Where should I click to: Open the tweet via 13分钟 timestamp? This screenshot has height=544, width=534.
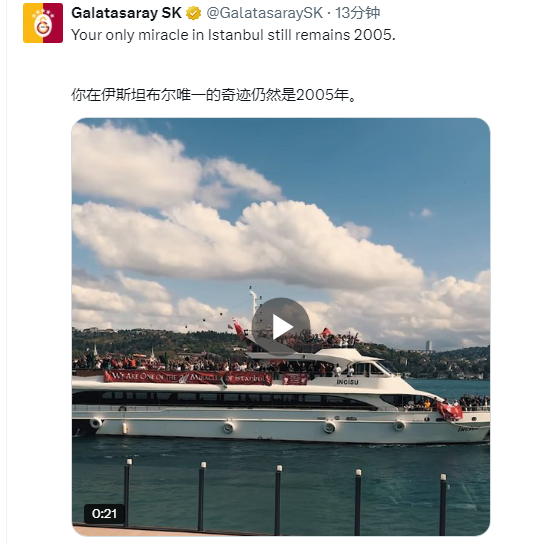click(358, 13)
